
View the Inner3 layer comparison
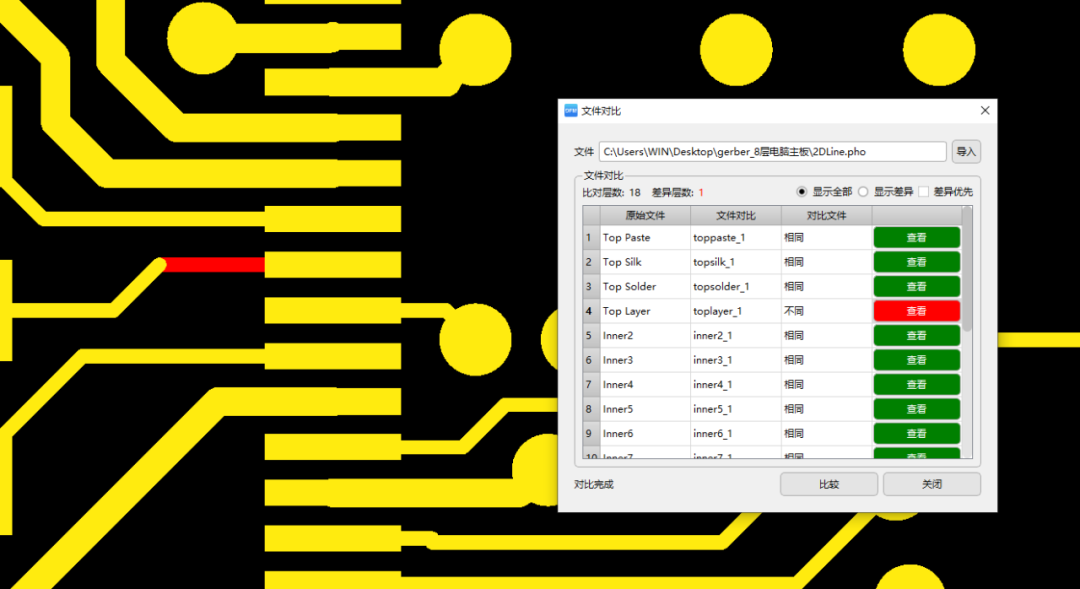[x=917, y=360]
